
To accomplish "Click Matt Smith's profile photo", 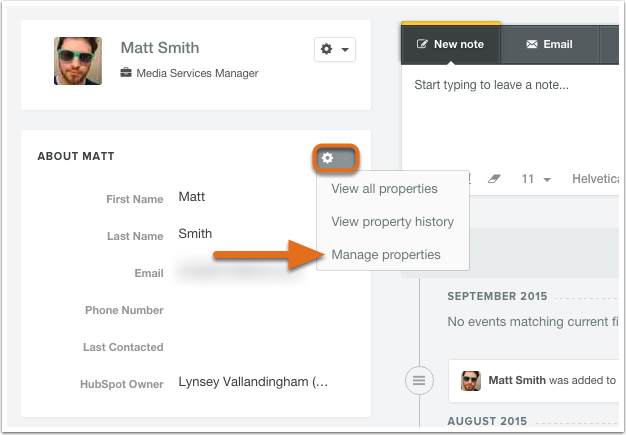I will (x=78, y=61).
